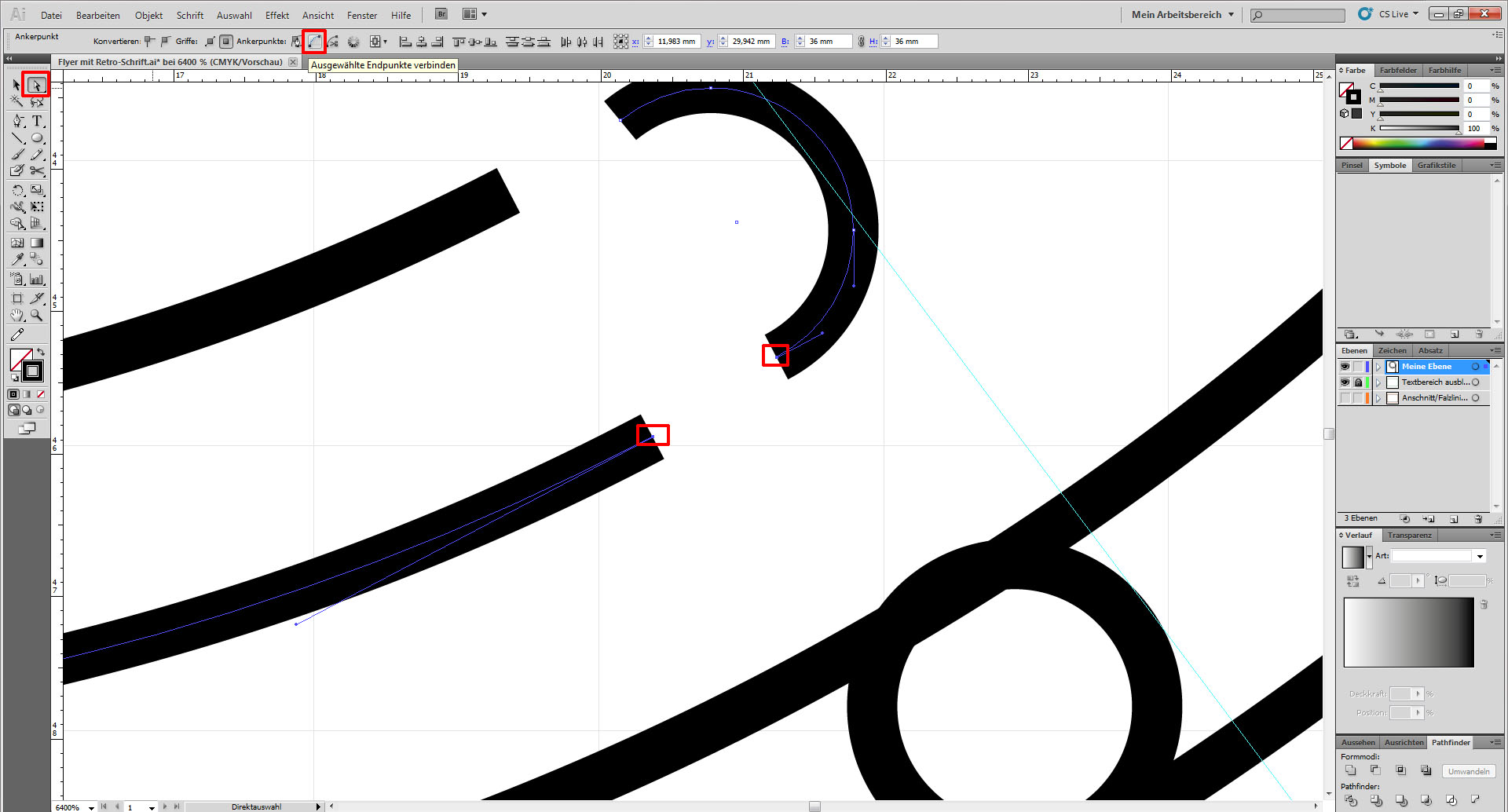
Task: Unlock the Textbereich layer
Action: (1358, 382)
